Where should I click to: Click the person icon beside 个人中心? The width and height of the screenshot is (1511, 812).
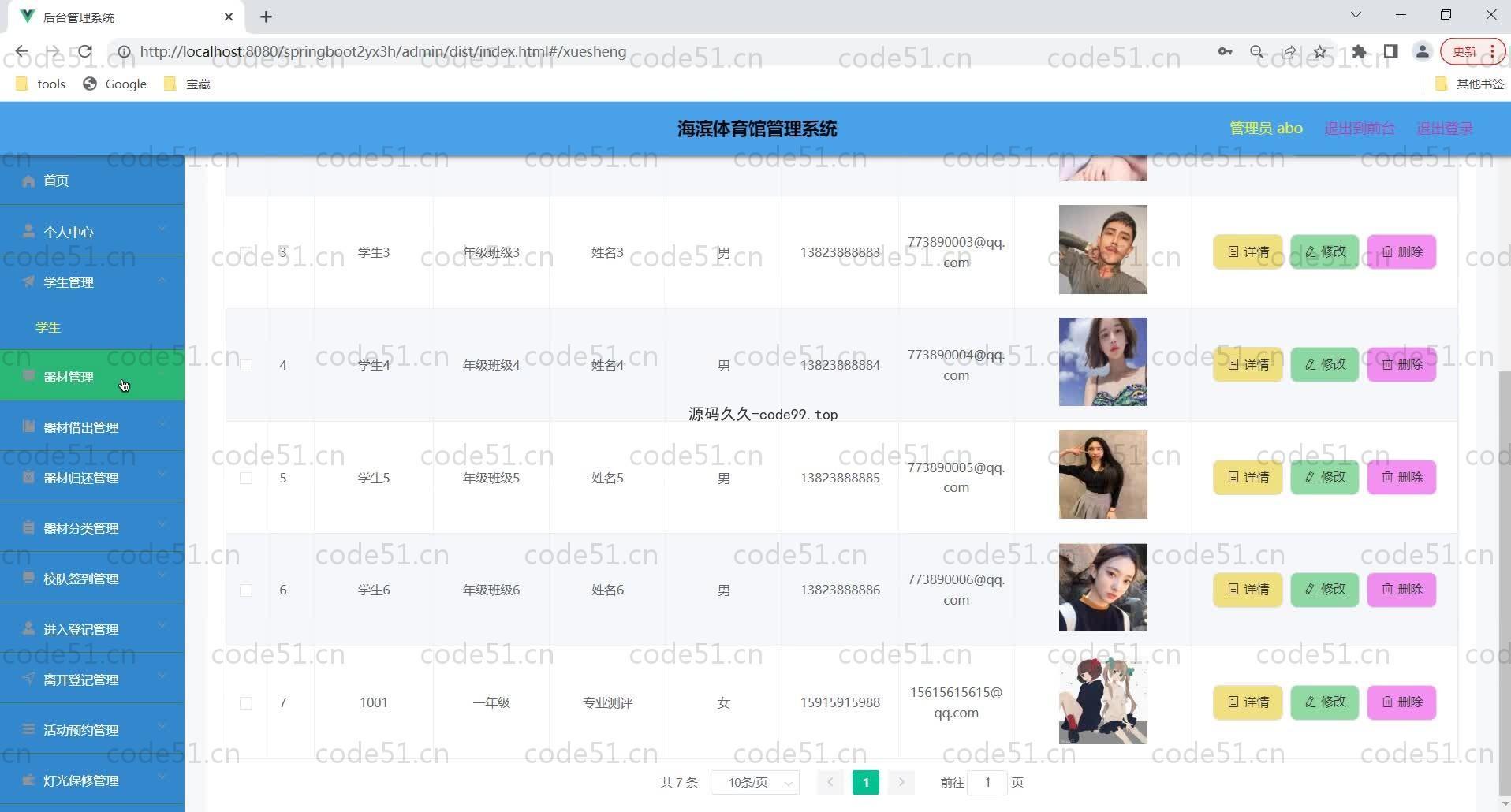pyautogui.click(x=29, y=232)
